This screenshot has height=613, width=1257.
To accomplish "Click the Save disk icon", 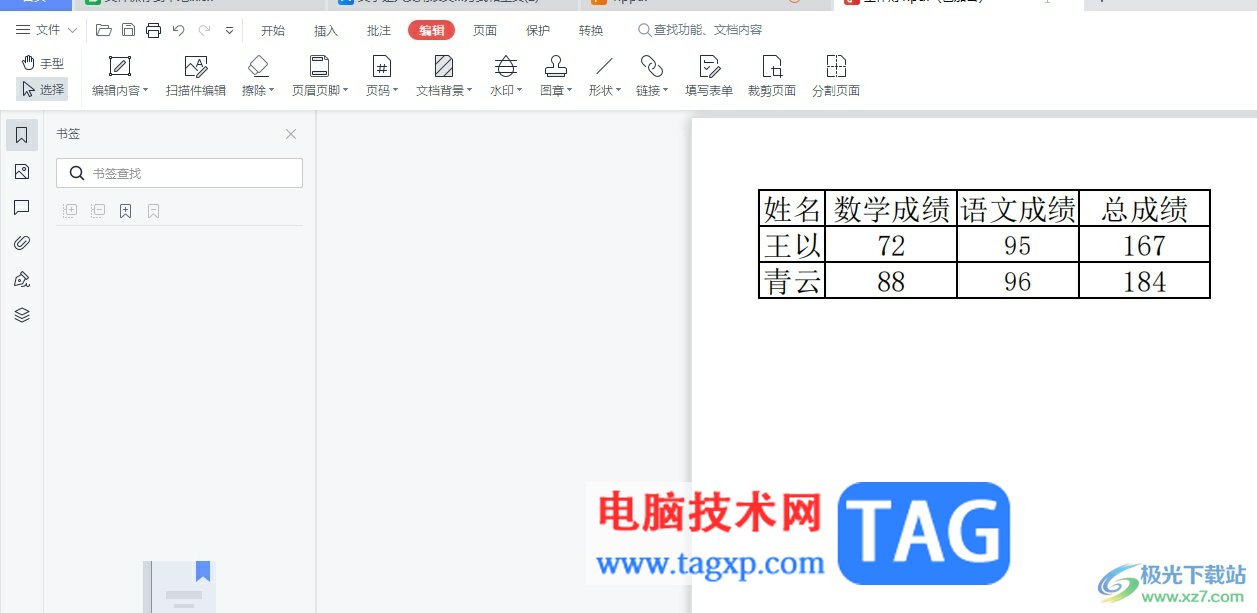I will (x=129, y=30).
